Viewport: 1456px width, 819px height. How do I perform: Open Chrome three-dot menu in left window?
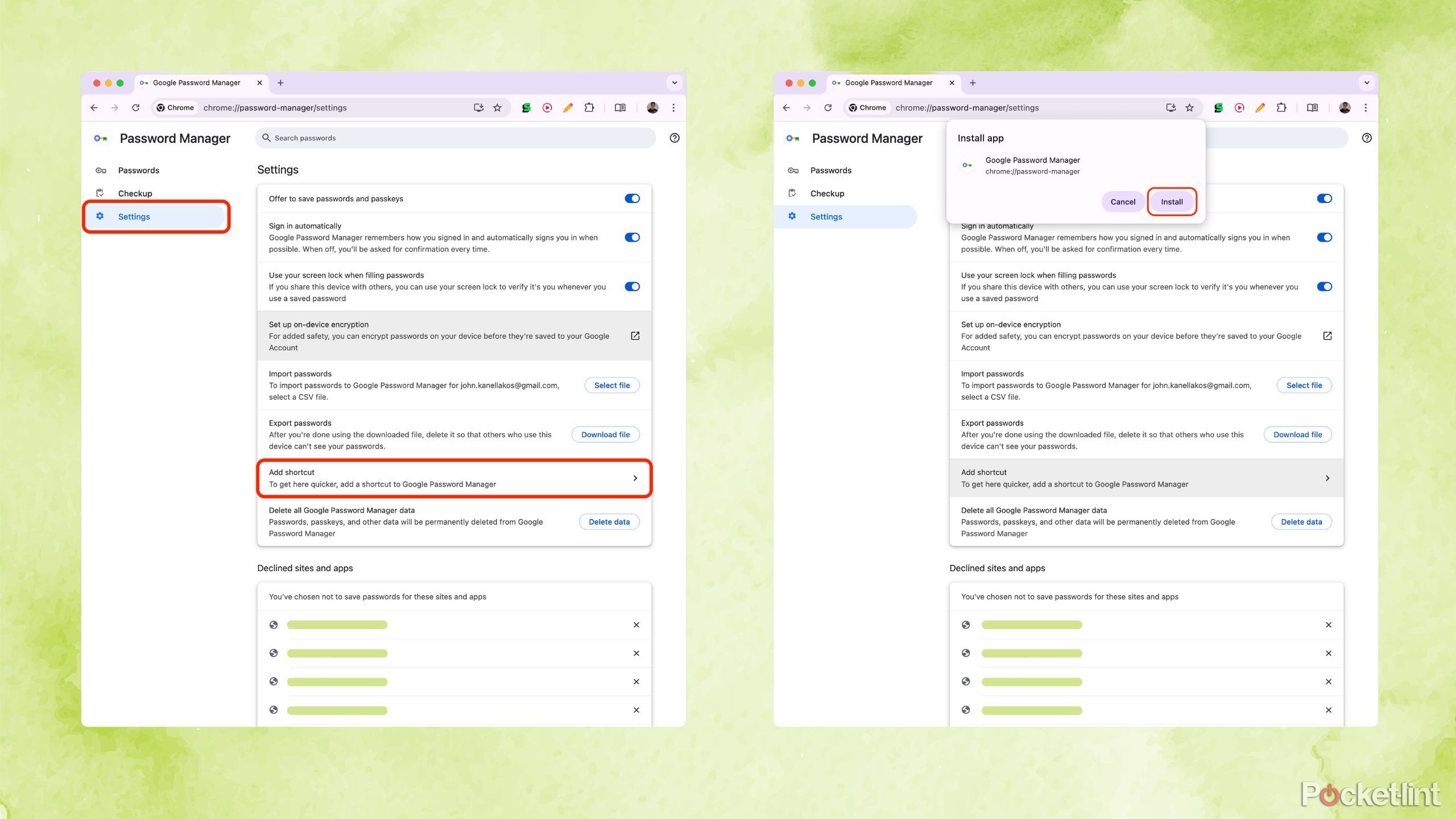[673, 107]
